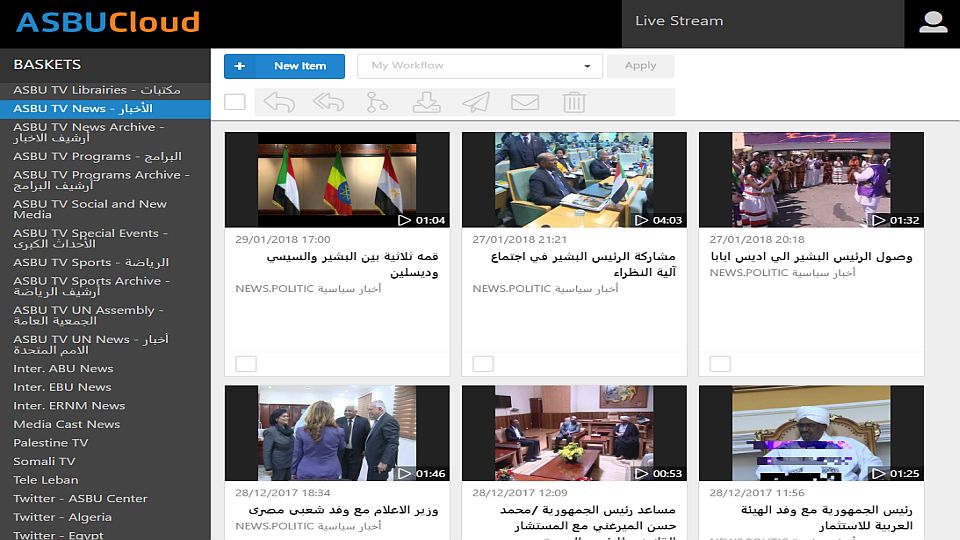Image resolution: width=960 pixels, height=540 pixels.
Task: Open Inter. ABU News basket
Action: pos(105,369)
